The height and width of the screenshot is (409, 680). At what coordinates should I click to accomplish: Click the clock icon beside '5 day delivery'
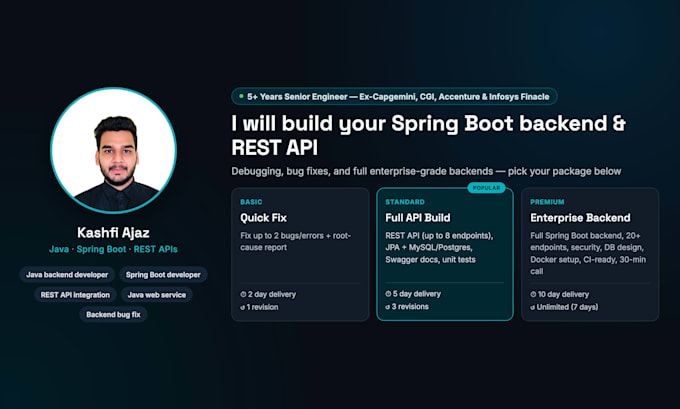(388, 294)
